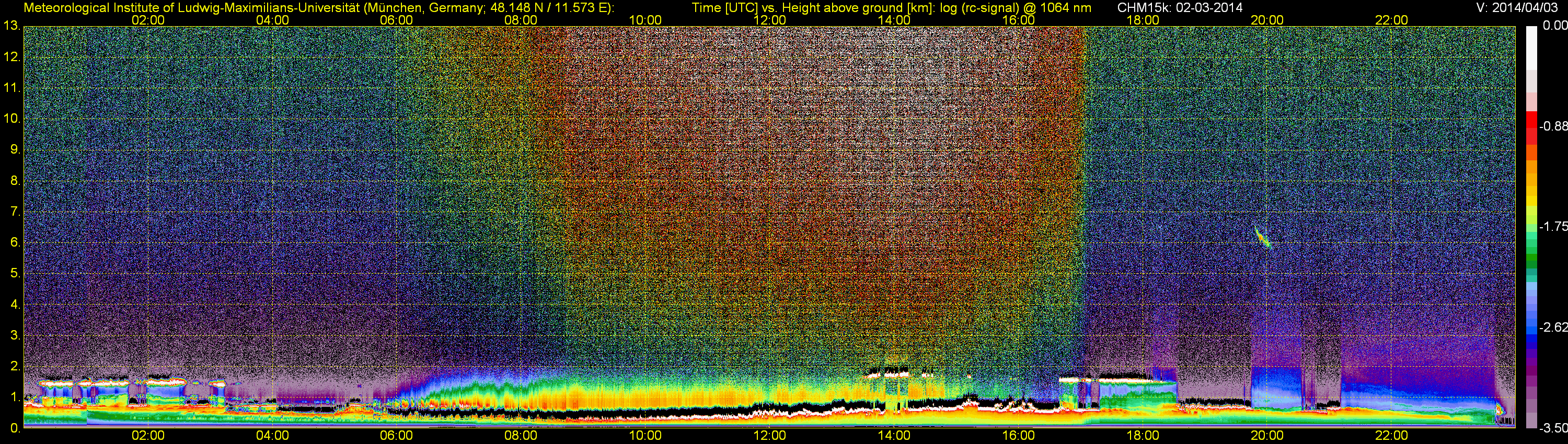The height and width of the screenshot is (444, 1568).
Task: Click the -2.62 value on the color scale
Action: pos(1552,328)
